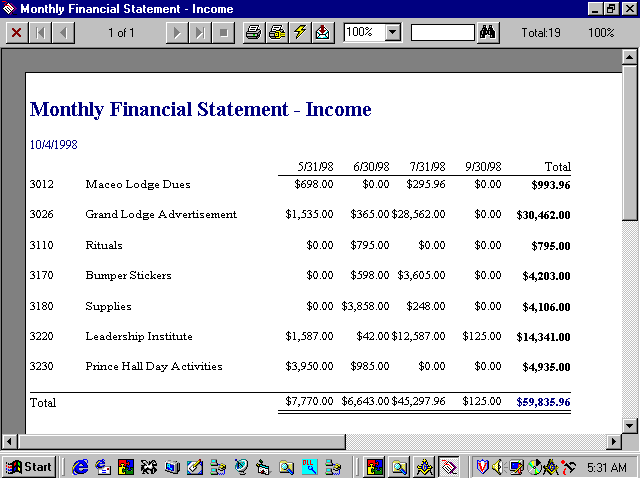
Task: Launch Internet Explorer from quick launch
Action: 81,466
